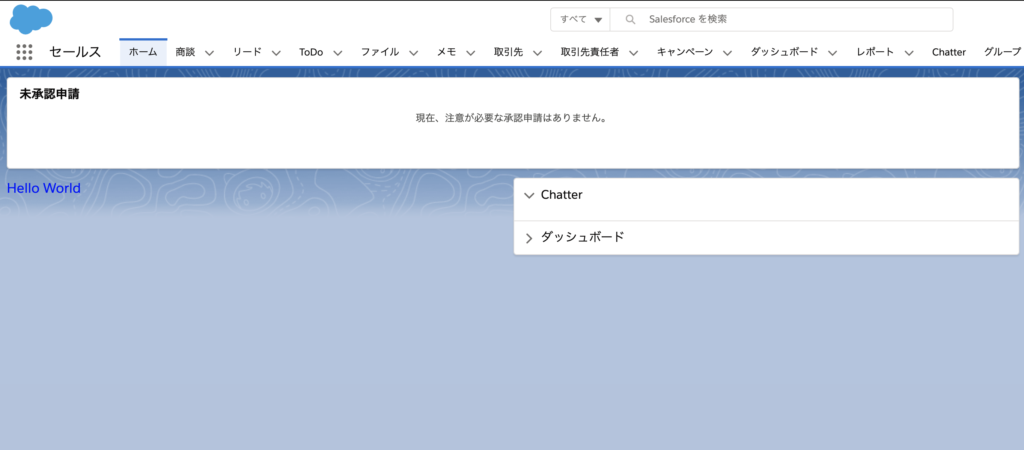
Task: Expand the キャンペーン tab dropdown chevron
Action: click(728, 53)
